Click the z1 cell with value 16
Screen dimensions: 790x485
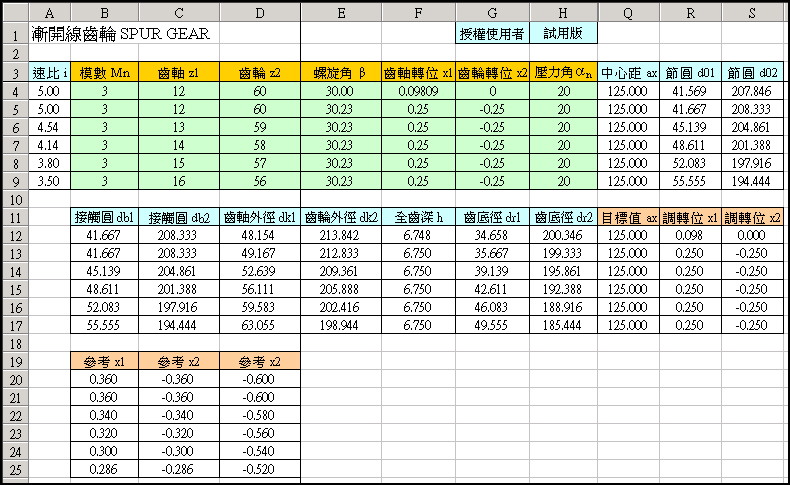[x=179, y=181]
